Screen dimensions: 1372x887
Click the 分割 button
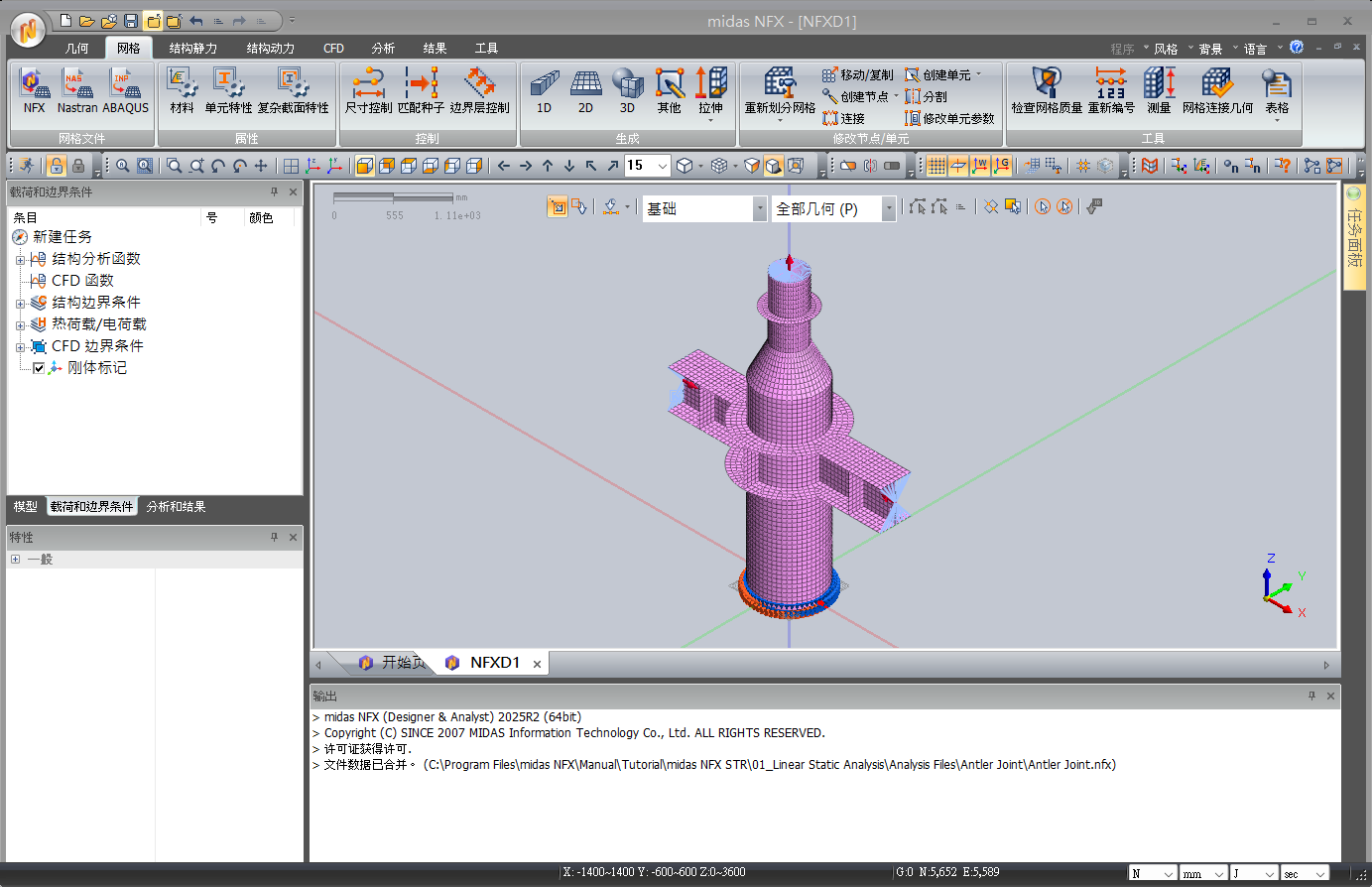tap(927, 97)
